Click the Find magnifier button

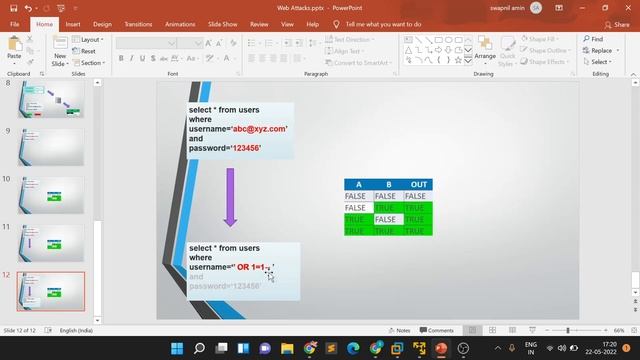[x=593, y=39]
